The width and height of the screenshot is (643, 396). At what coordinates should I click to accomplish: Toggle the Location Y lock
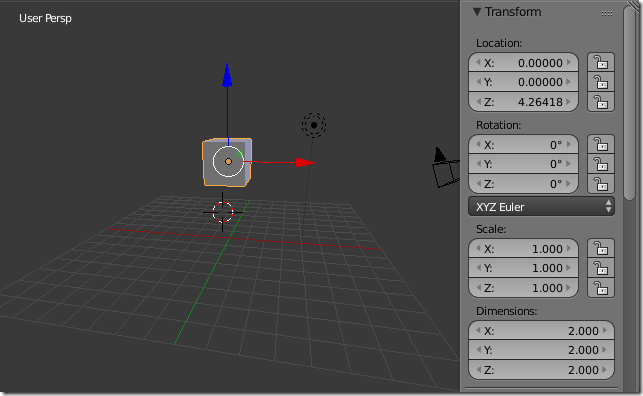tap(601, 82)
